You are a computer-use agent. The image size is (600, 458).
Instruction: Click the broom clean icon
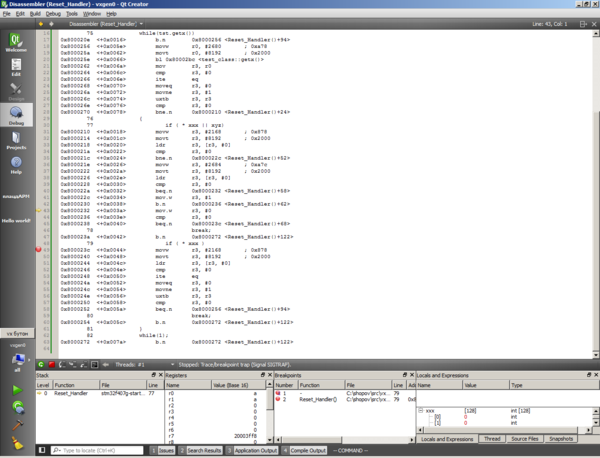[18, 443]
